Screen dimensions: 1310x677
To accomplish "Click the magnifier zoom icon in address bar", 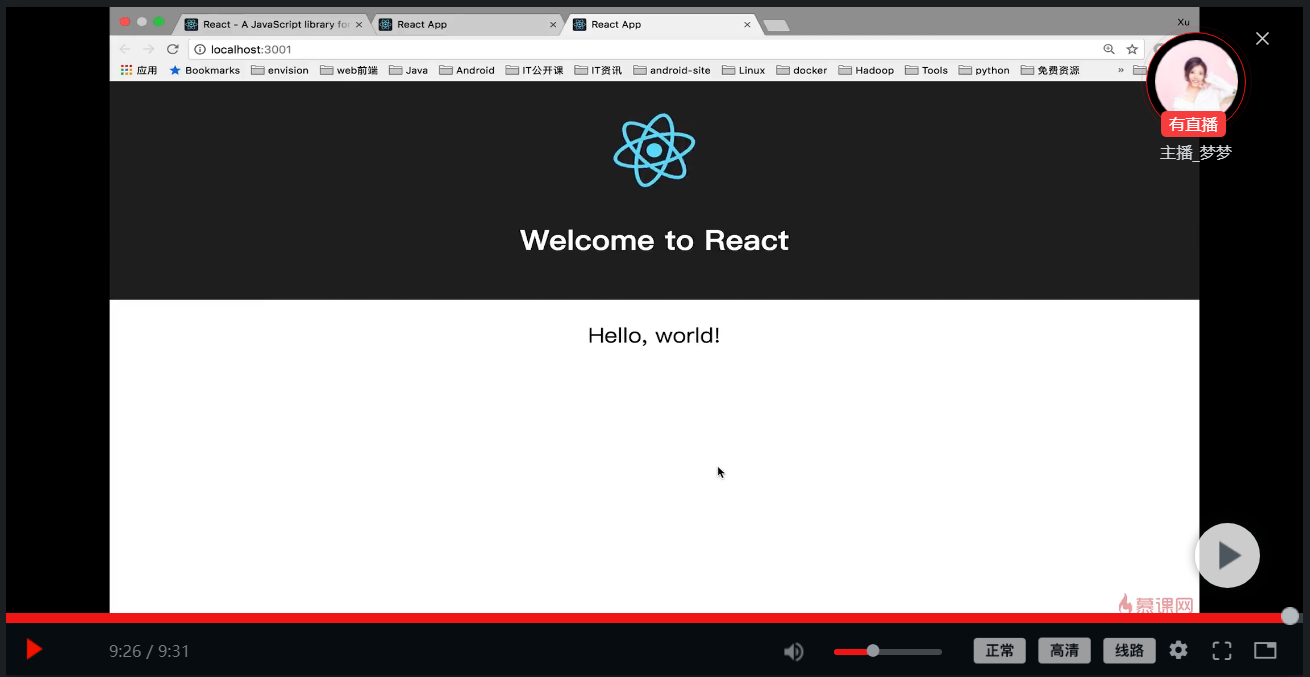I will [x=1108, y=48].
